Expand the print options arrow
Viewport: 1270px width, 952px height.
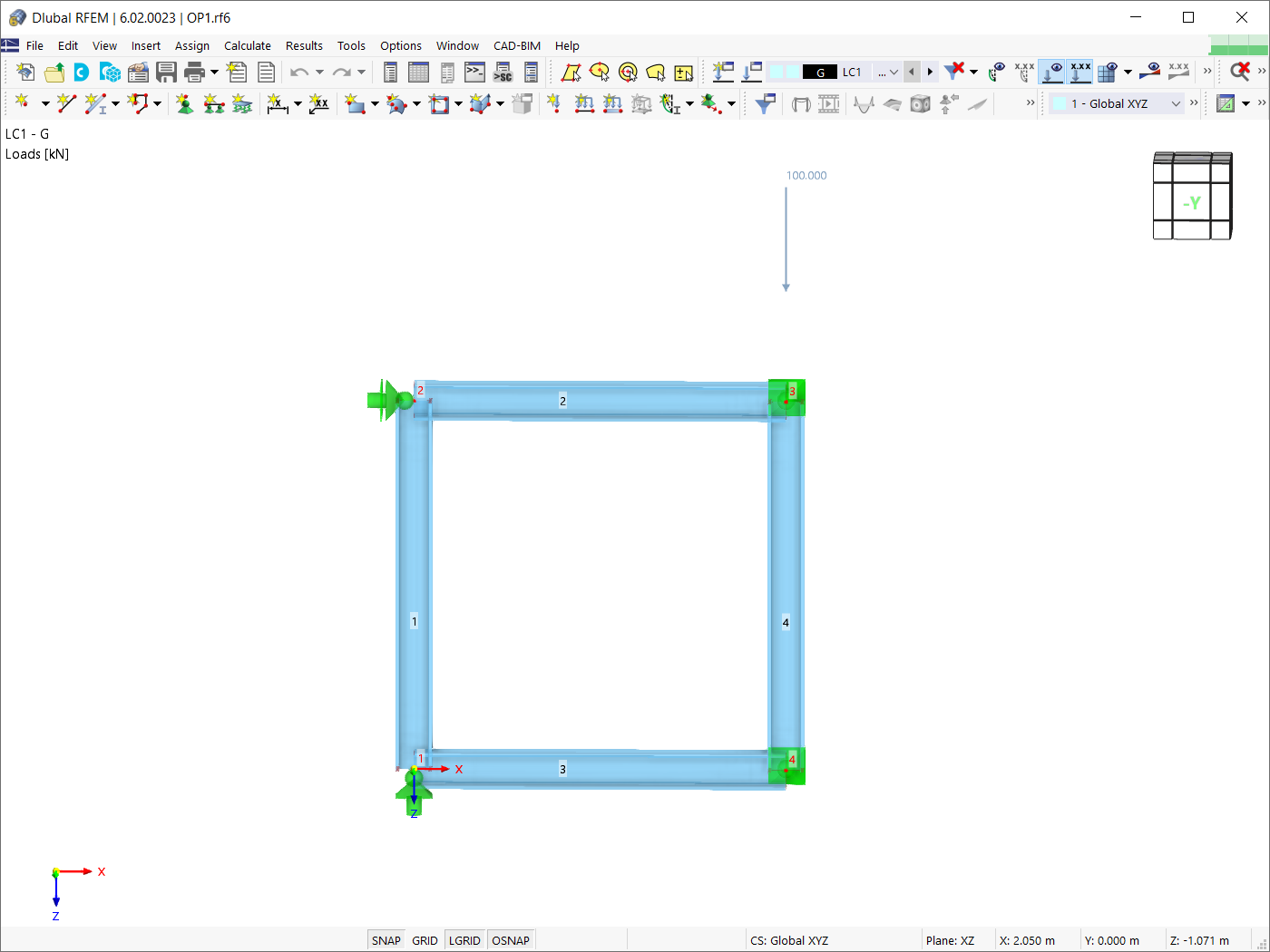(215, 73)
